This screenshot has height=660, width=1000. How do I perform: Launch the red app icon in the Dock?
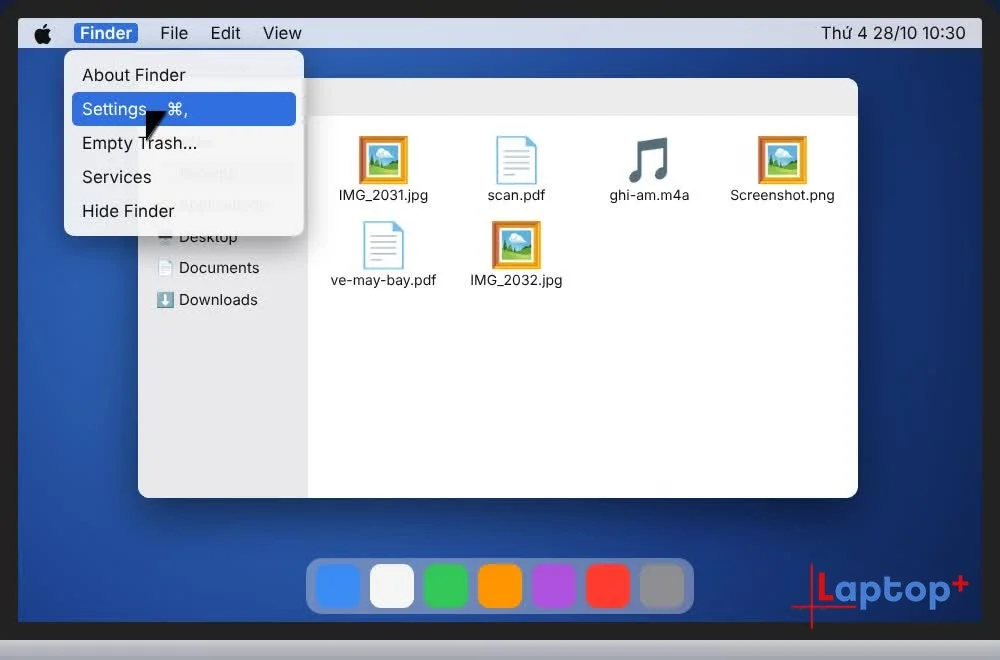[x=608, y=585]
